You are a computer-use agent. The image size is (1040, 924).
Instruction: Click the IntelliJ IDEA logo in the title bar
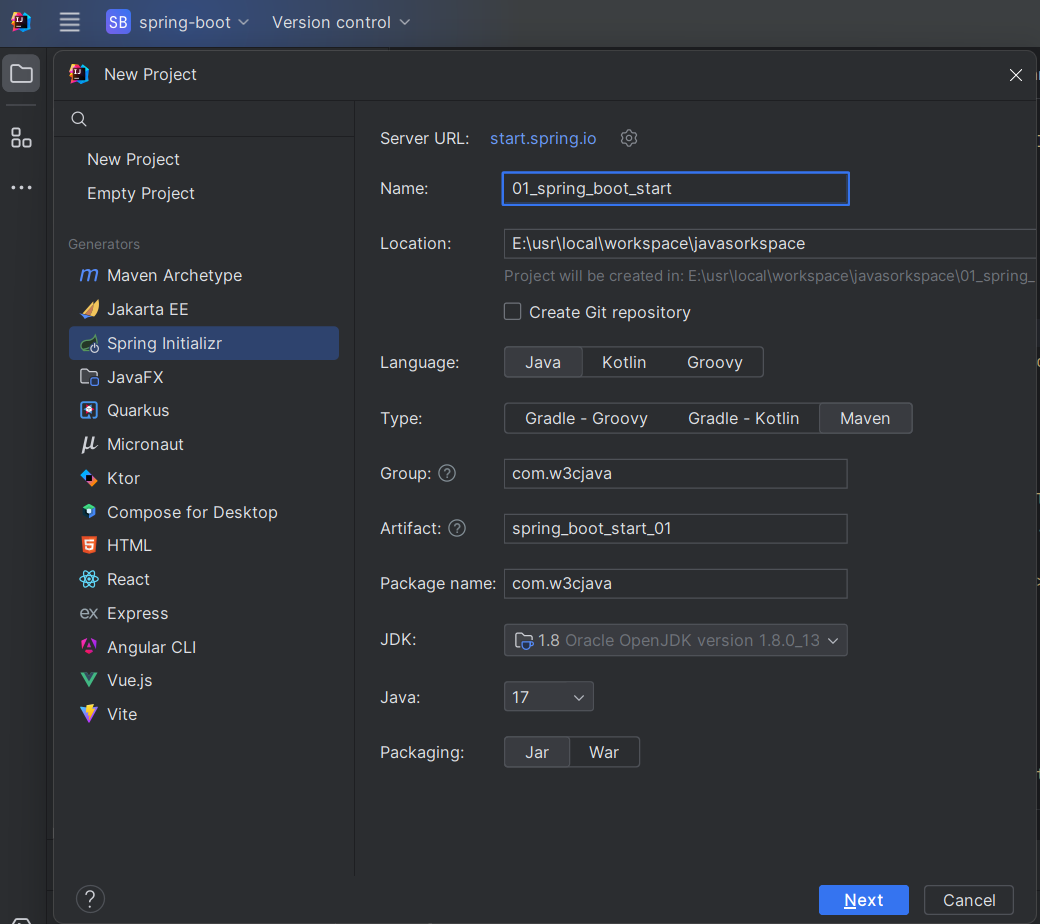[21, 22]
